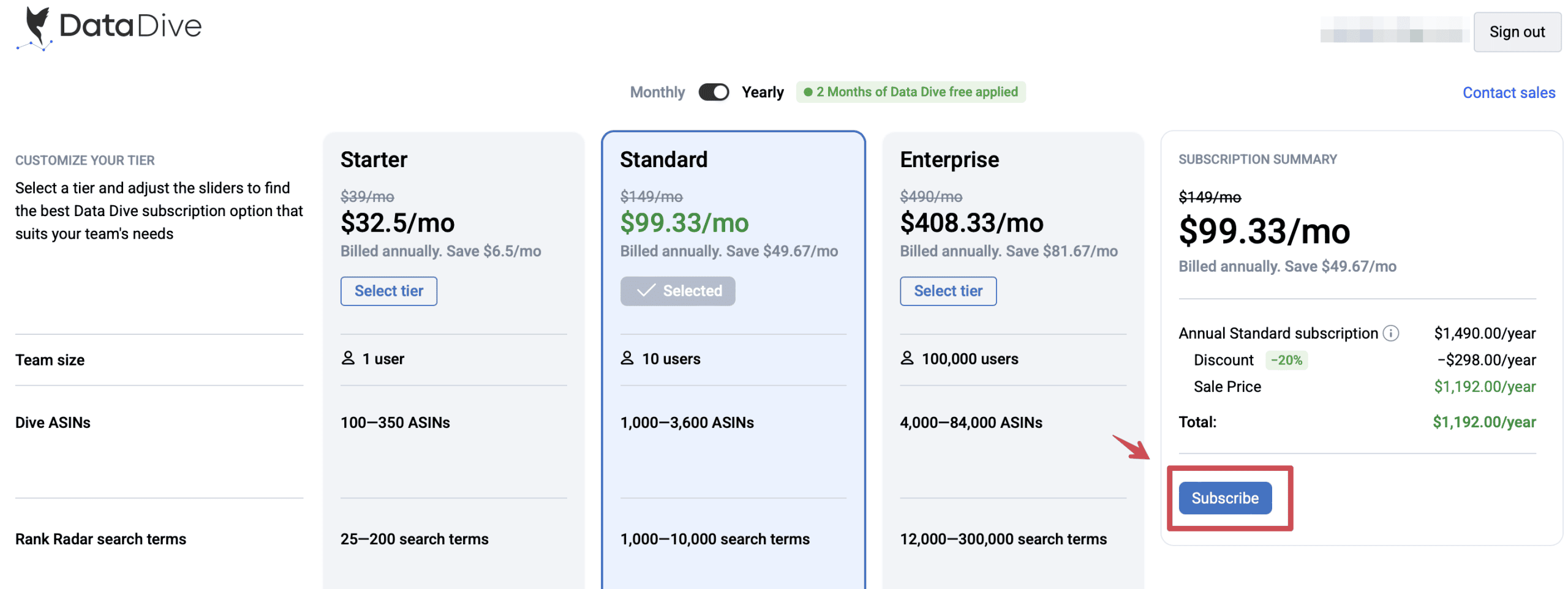Click the Dive ASINs row label
This screenshot has width=1568, height=589.
coord(53,422)
